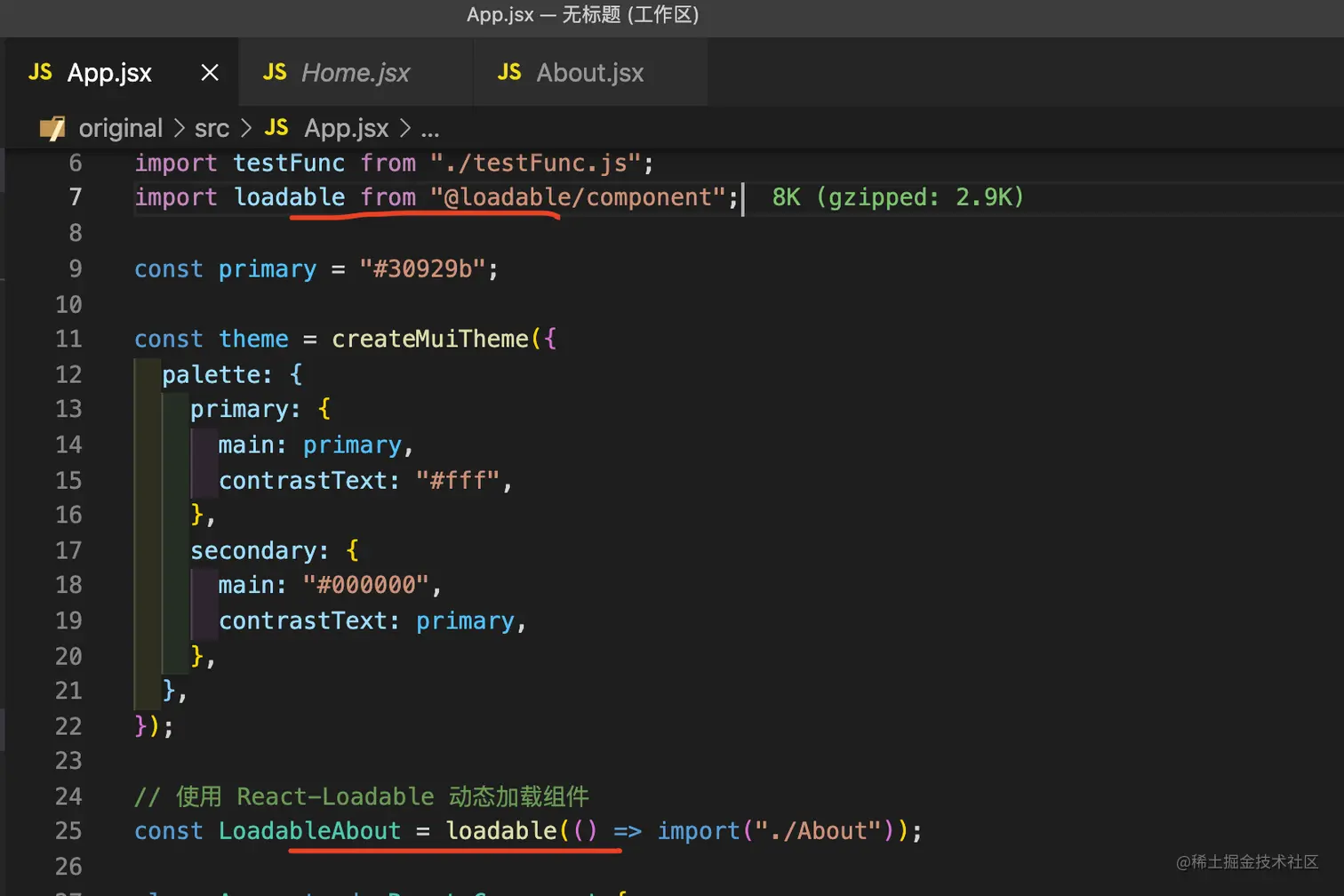Click the "@loadable/component" import path
Image resolution: width=1344 pixels, height=896 pixels.
pyautogui.click(x=578, y=197)
